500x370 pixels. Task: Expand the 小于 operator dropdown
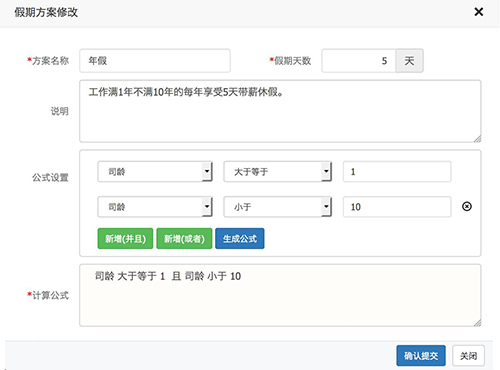click(277, 207)
